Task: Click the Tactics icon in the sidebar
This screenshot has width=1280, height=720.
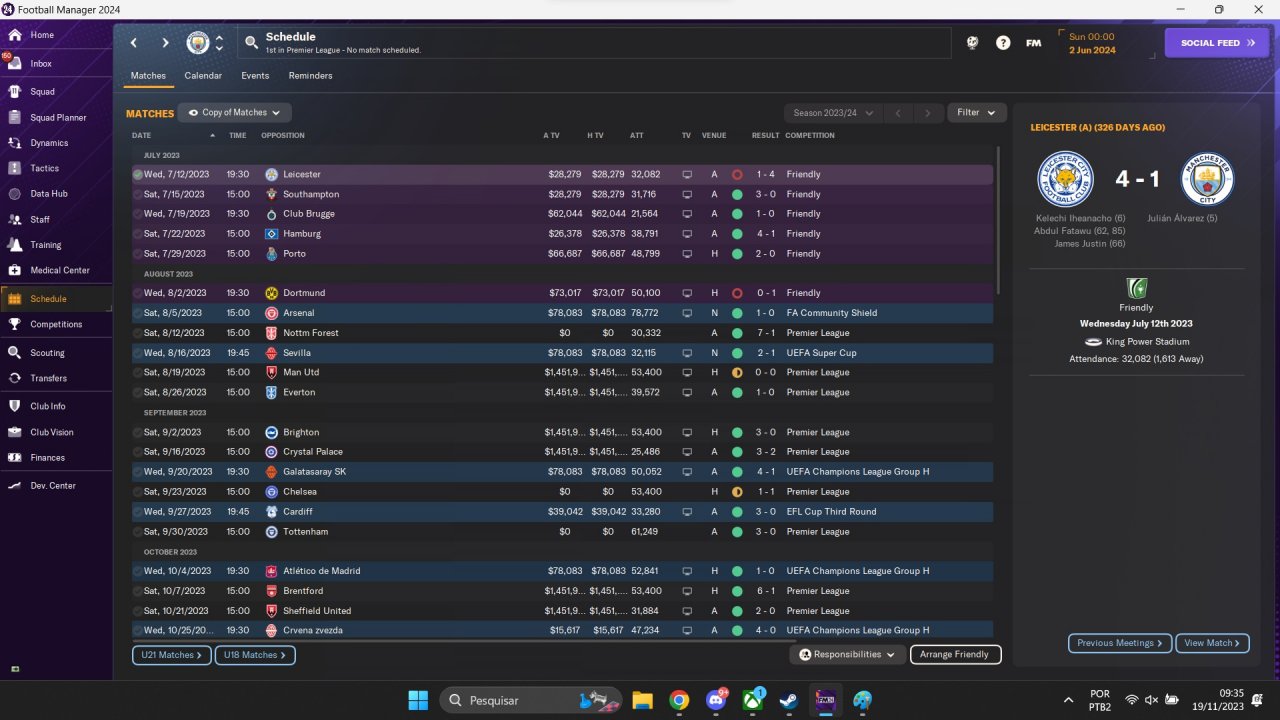Action: click(14, 168)
